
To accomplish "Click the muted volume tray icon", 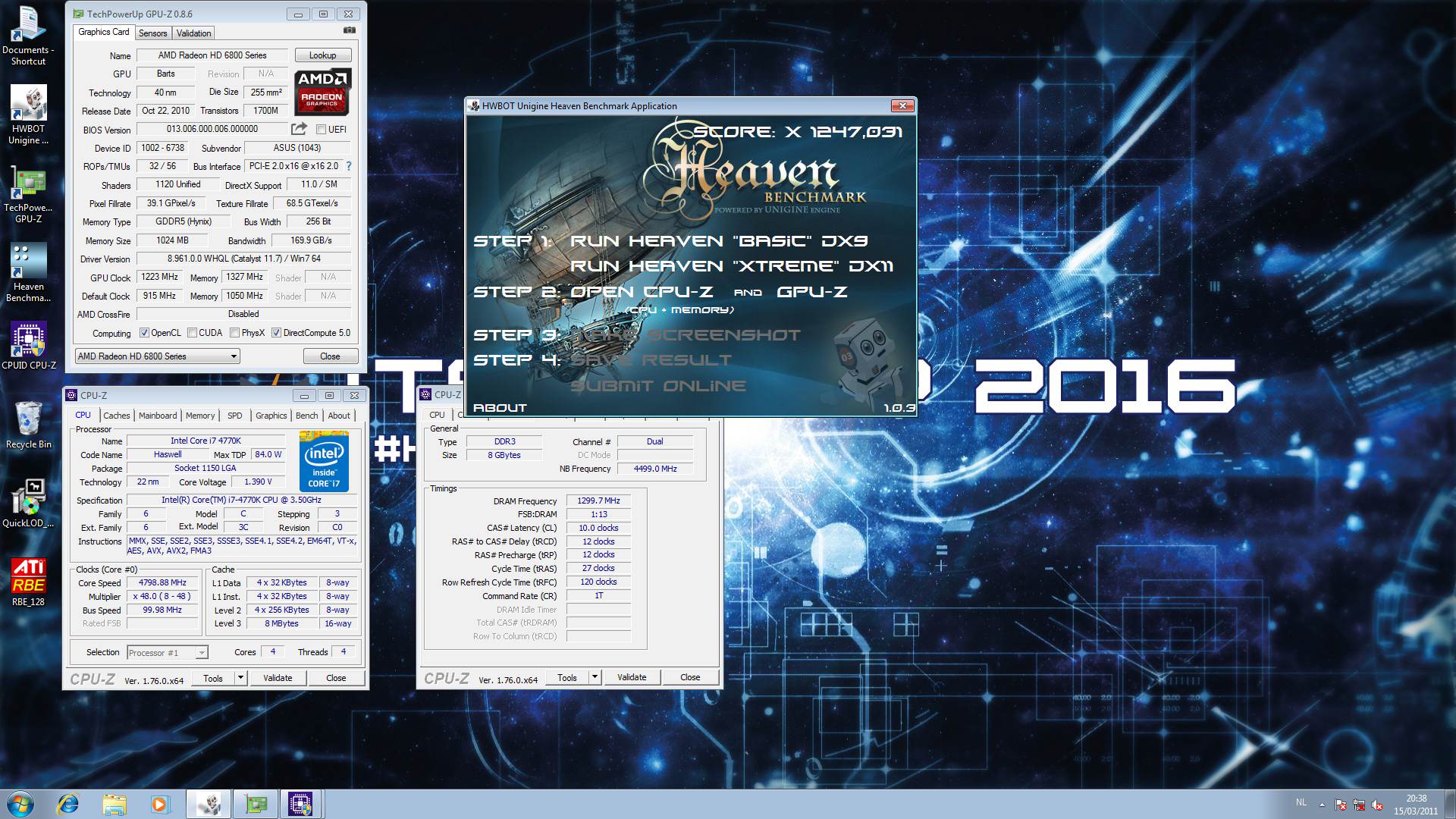I will coord(1377,805).
